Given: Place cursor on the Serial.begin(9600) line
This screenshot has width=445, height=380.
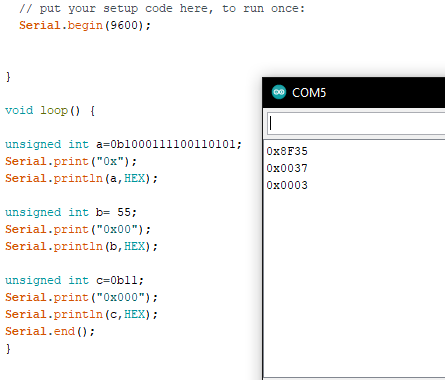Looking at the screenshot, I should pyautogui.click(x=85, y=25).
